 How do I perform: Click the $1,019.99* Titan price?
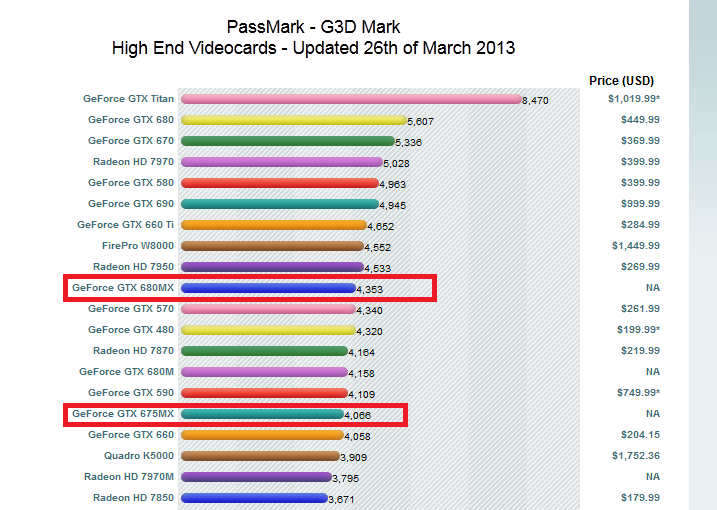pyautogui.click(x=634, y=99)
